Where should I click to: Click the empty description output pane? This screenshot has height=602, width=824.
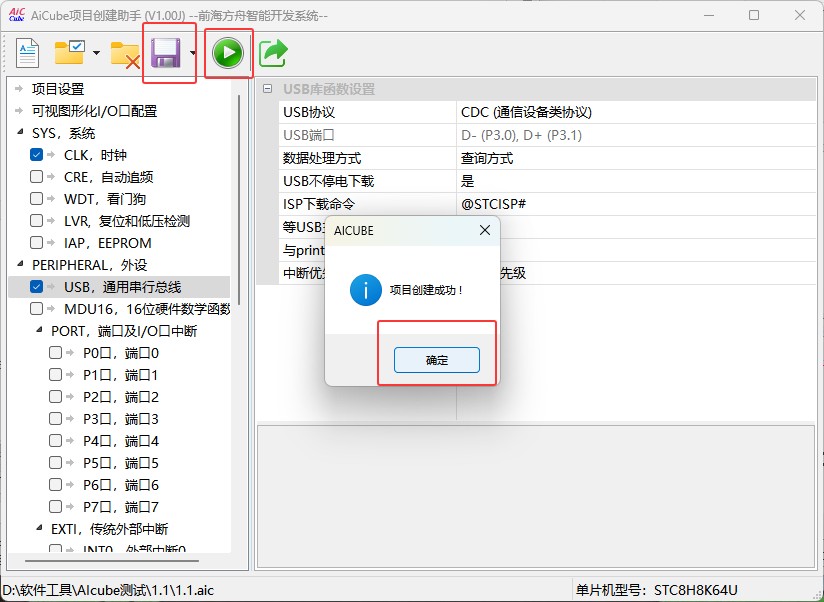[x=535, y=496]
